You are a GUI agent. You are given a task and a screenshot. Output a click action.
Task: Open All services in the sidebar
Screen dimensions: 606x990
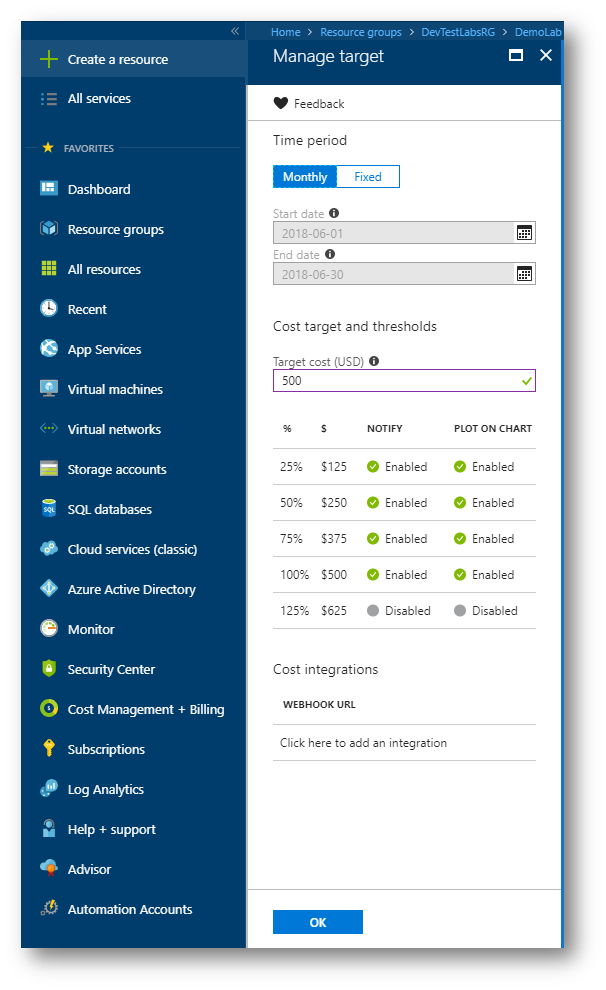[99, 99]
